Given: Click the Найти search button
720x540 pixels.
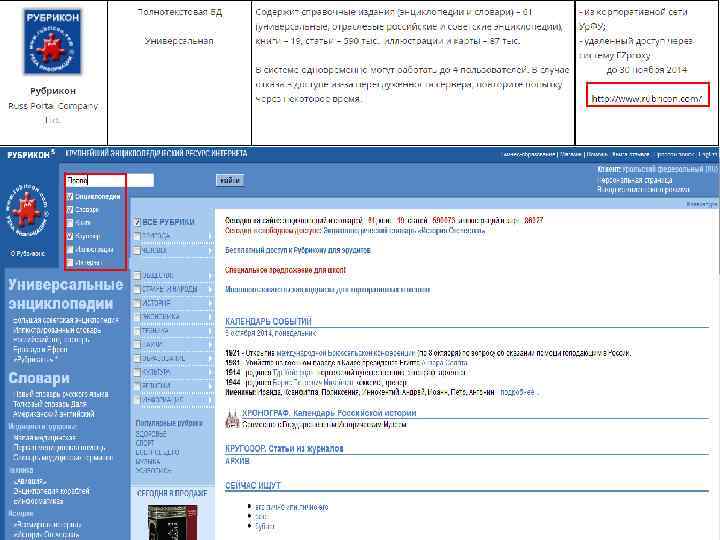Looking at the screenshot, I should coord(230,180).
